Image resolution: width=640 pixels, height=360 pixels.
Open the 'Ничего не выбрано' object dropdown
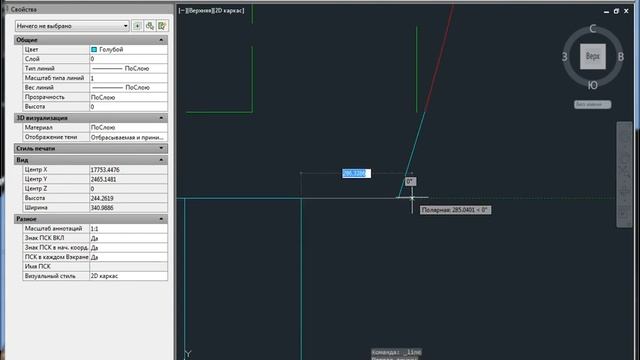72,26
